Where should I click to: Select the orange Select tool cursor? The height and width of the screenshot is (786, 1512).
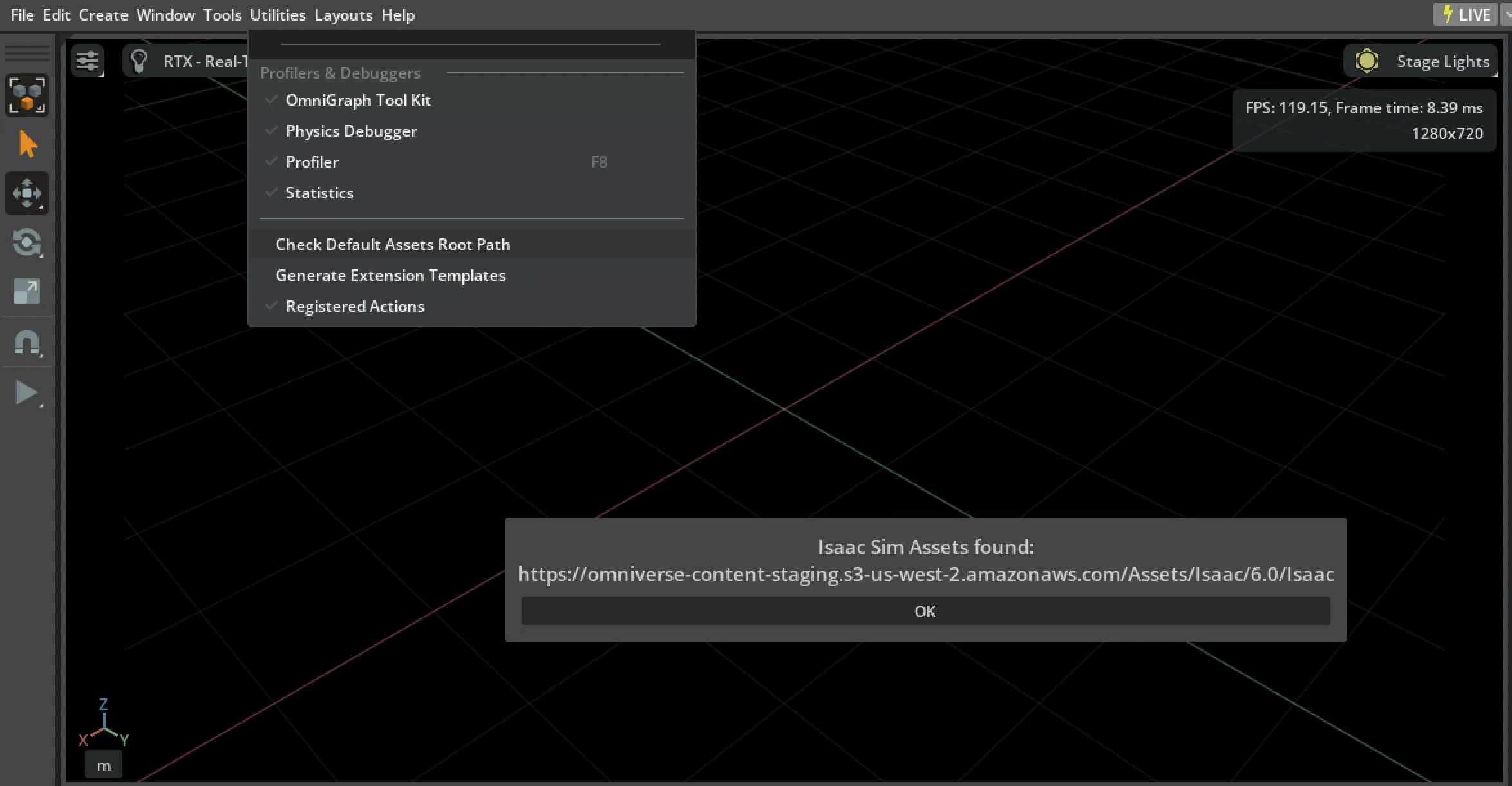coord(27,144)
